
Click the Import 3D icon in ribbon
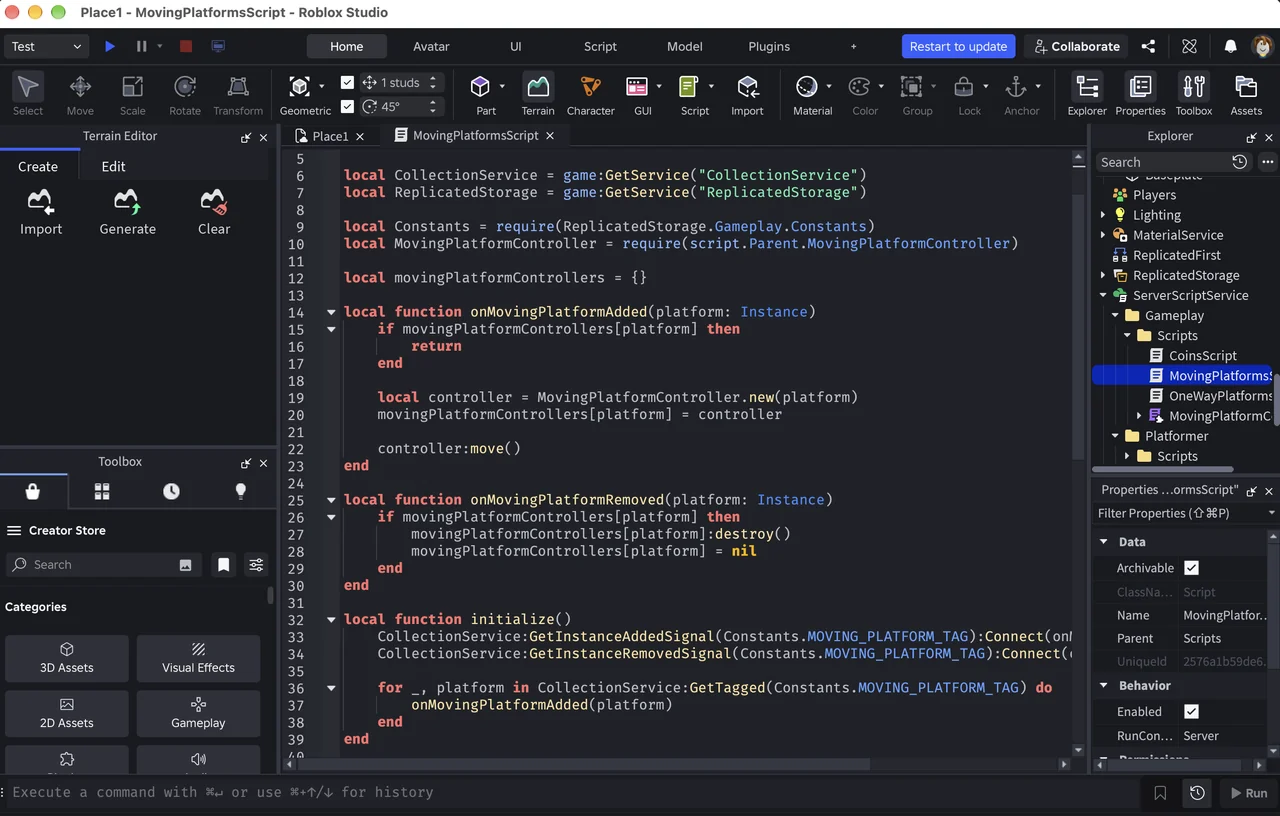pos(747,95)
